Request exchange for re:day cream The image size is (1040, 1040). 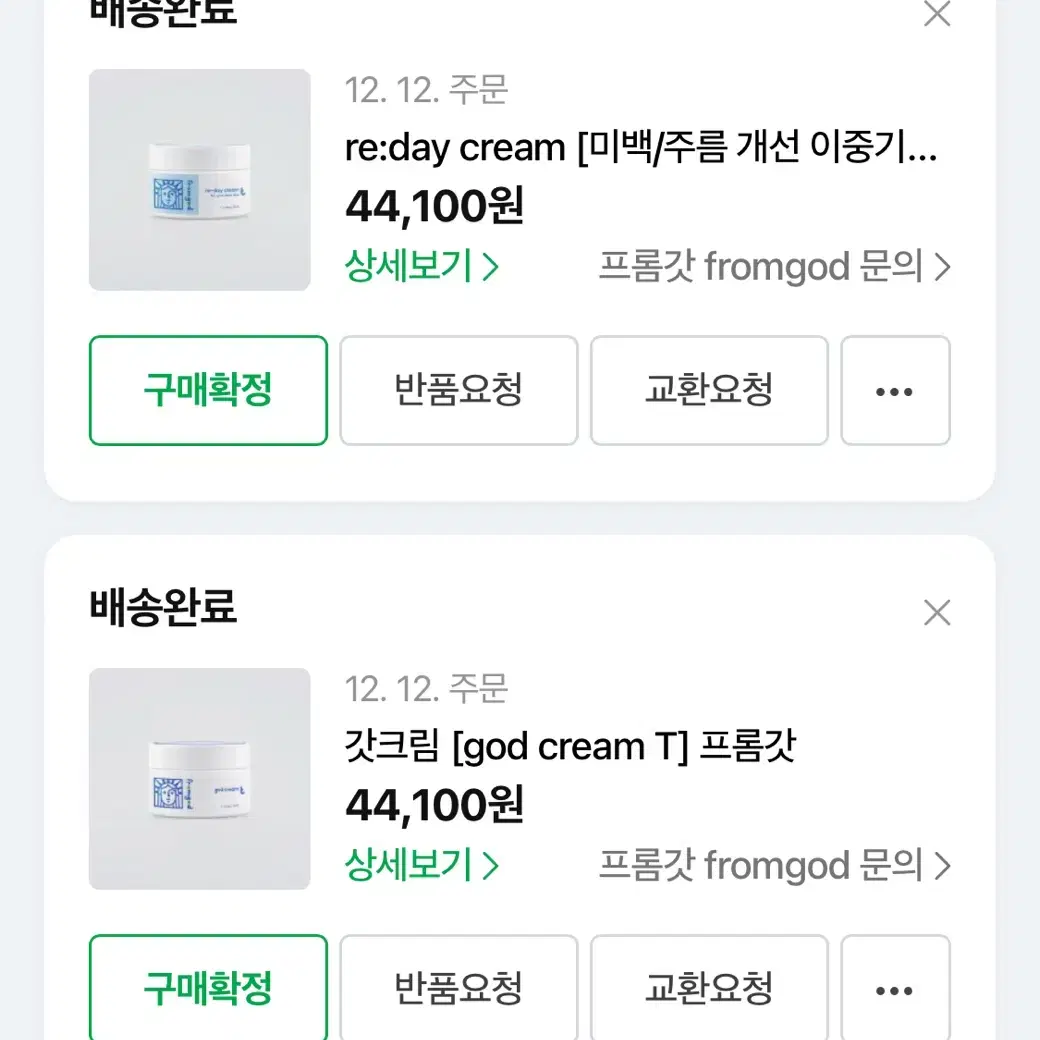709,391
